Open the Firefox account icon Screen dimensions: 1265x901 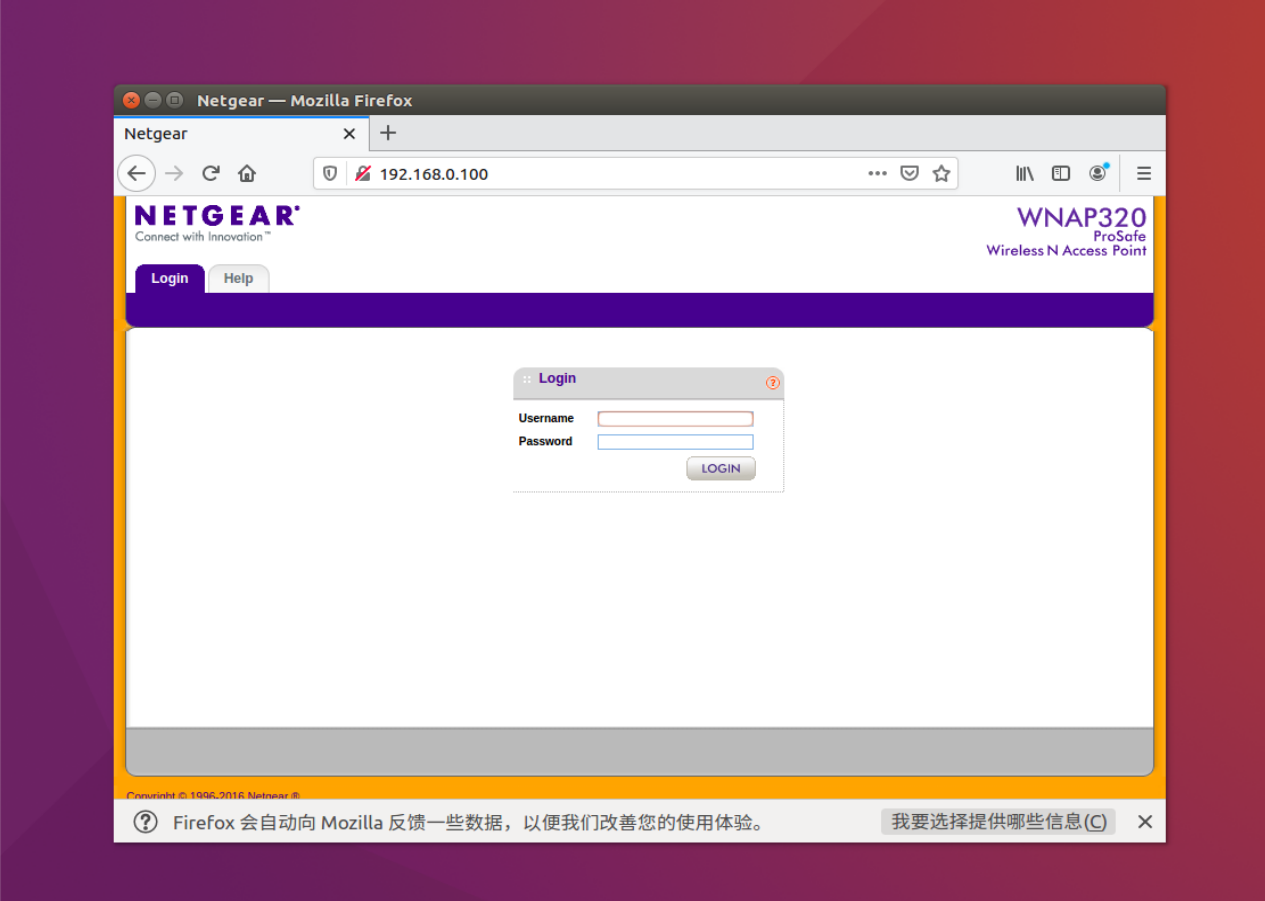click(x=1098, y=173)
